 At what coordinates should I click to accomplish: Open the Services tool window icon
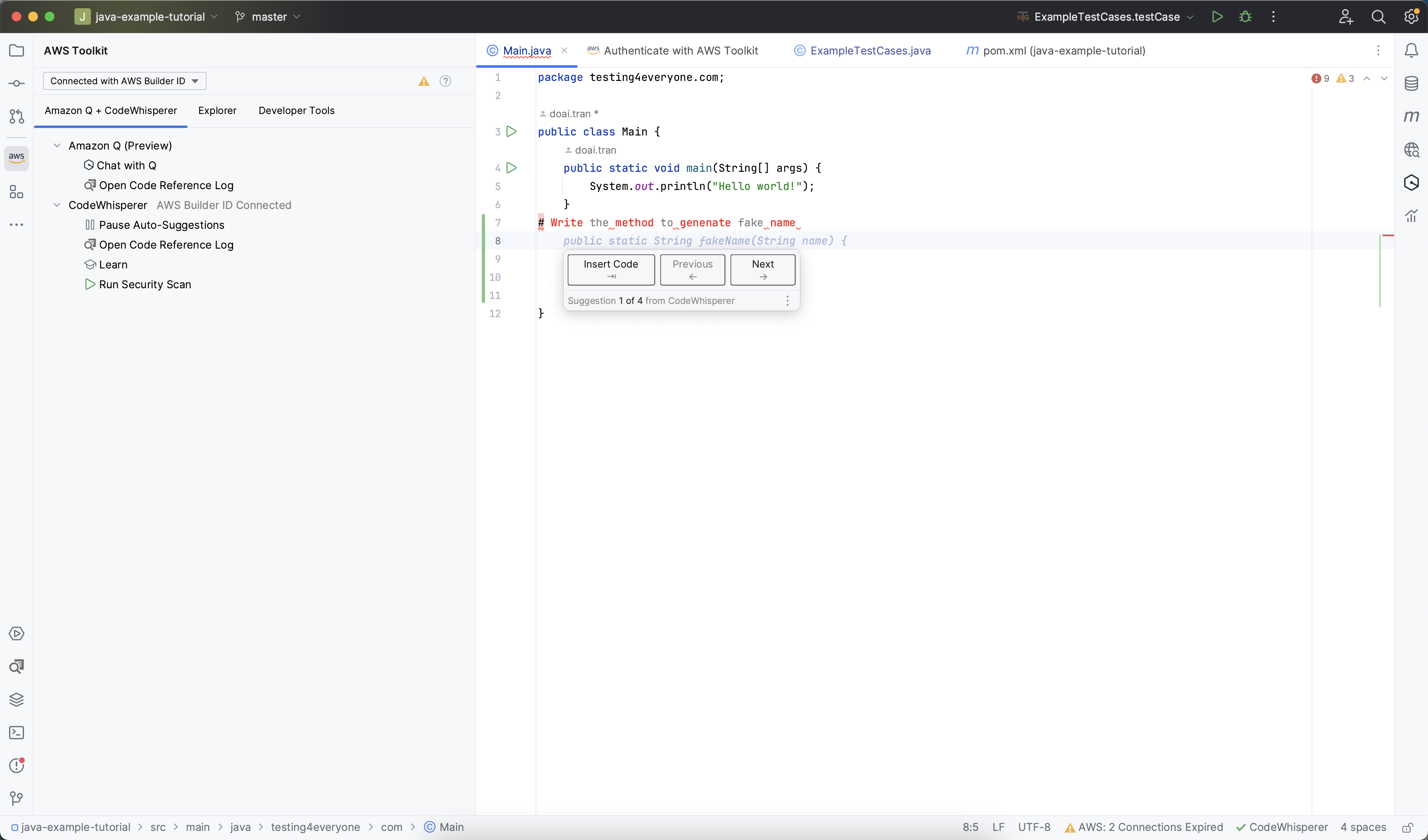pos(17,633)
